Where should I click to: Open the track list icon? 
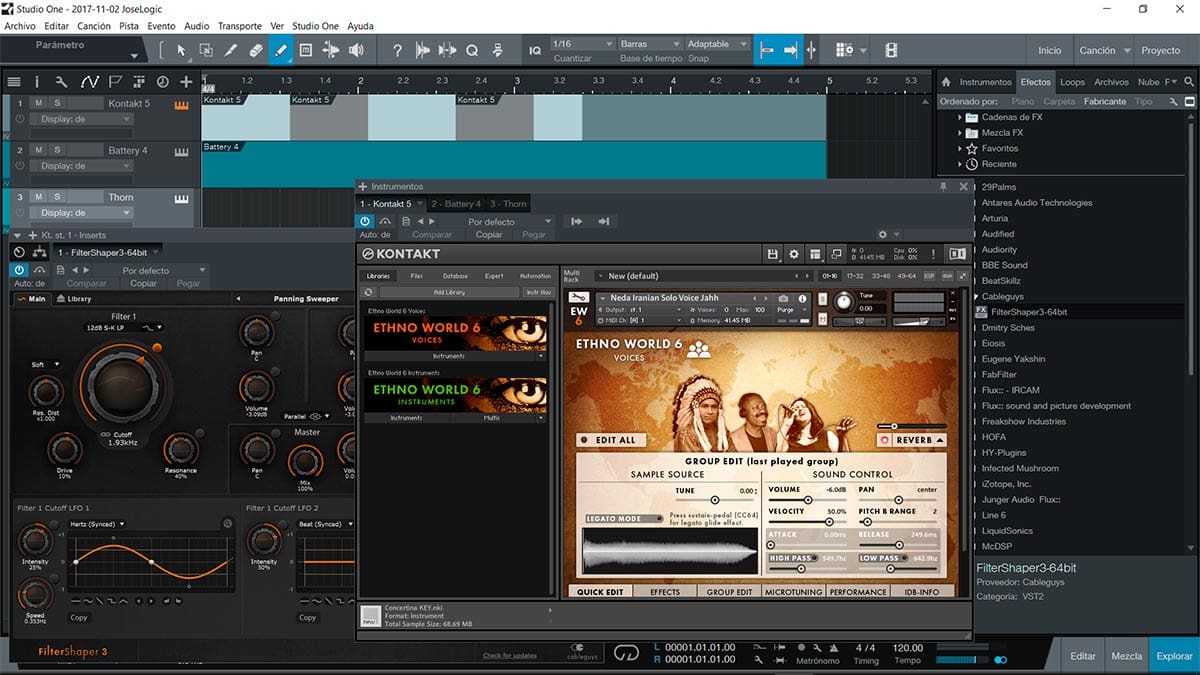click(x=14, y=82)
